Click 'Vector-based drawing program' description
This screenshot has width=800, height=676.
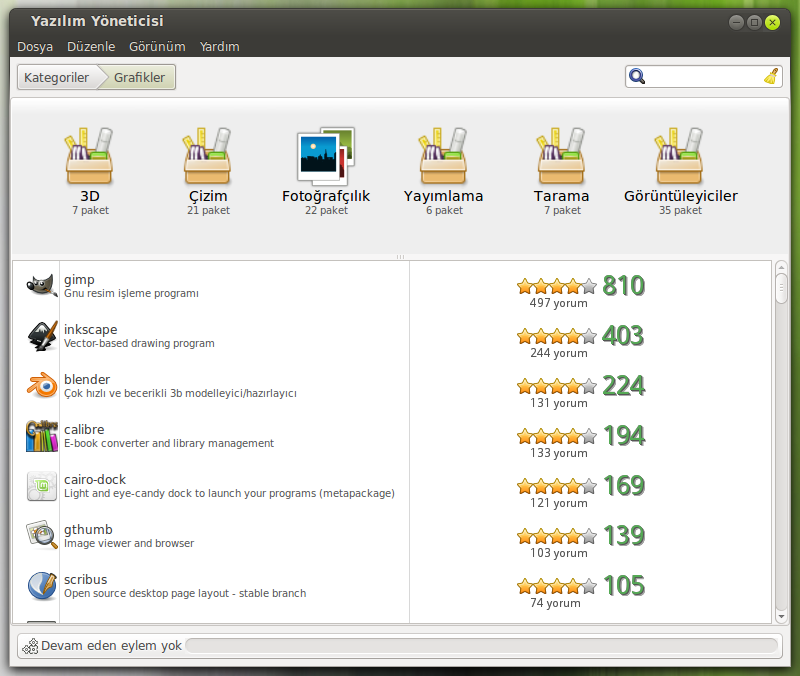point(139,343)
